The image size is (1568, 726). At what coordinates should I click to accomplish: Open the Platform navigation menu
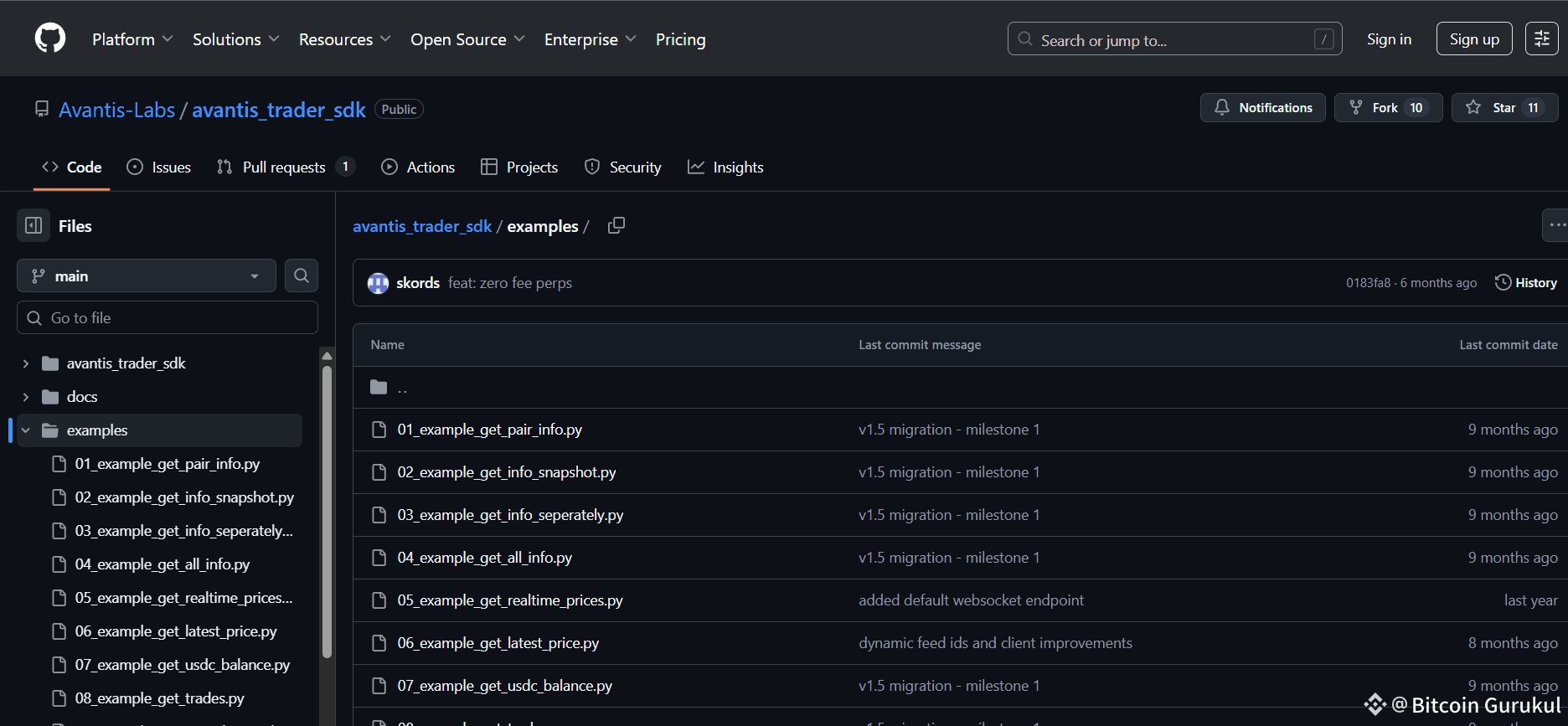[132, 39]
